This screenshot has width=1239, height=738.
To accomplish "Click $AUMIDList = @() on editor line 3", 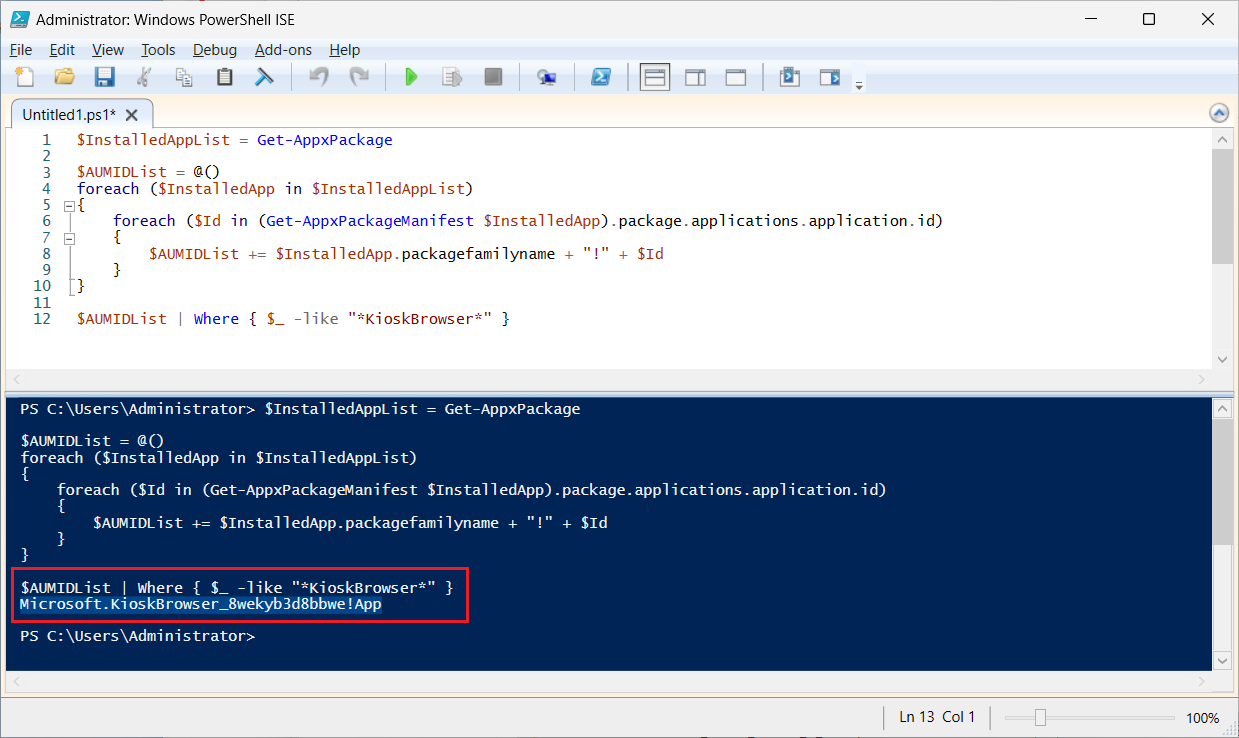I will pyautogui.click(x=148, y=172).
